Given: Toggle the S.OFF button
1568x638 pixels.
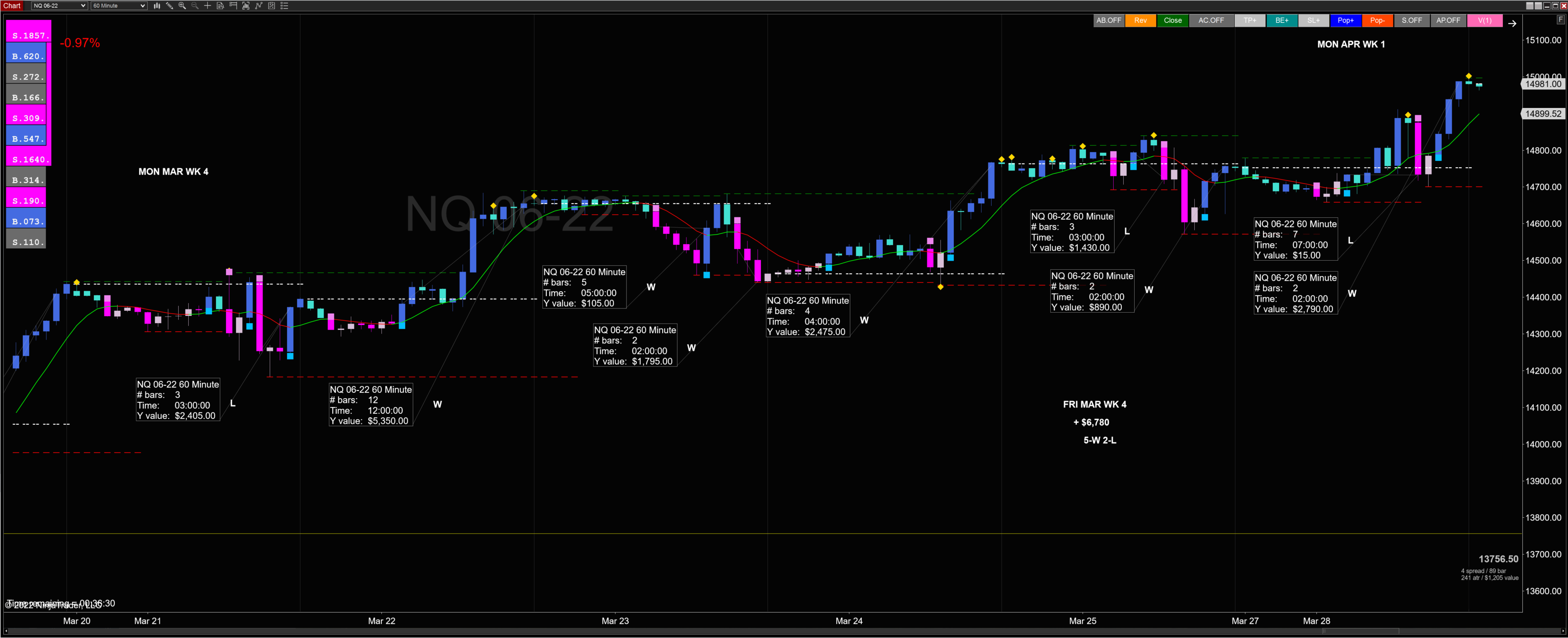Looking at the screenshot, I should click(1412, 21).
